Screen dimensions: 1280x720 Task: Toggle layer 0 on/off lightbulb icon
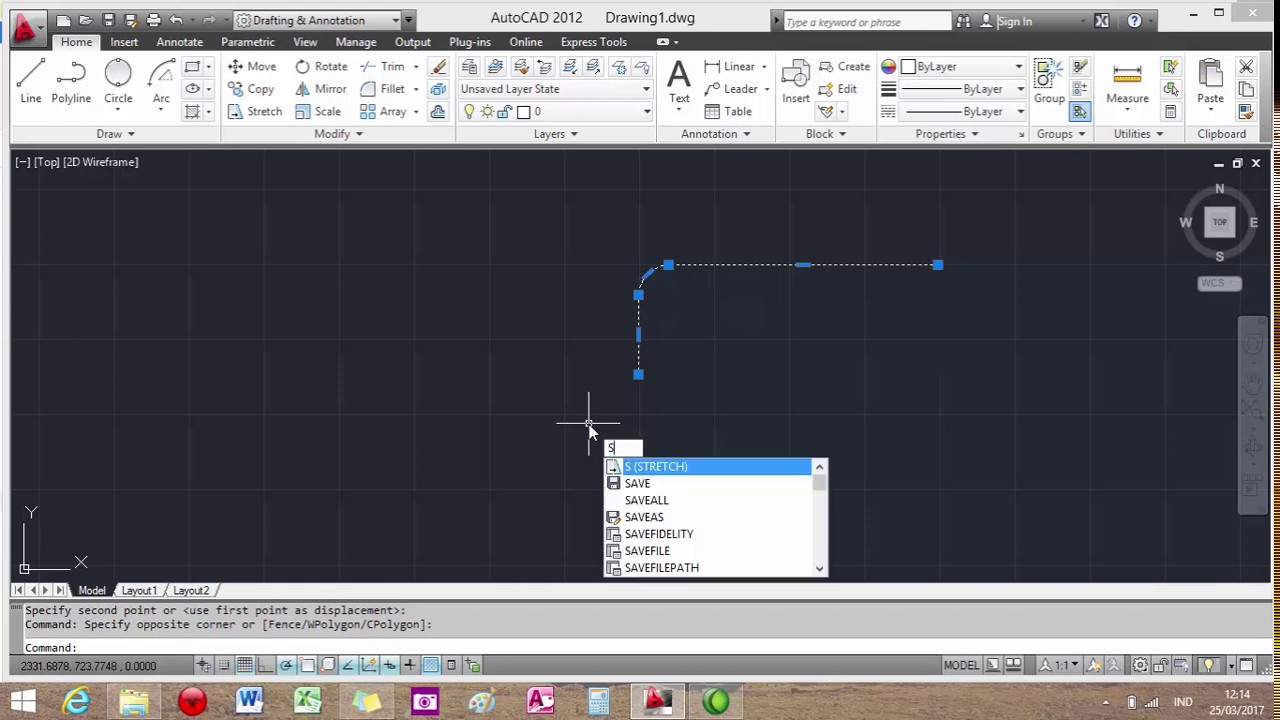pos(468,112)
